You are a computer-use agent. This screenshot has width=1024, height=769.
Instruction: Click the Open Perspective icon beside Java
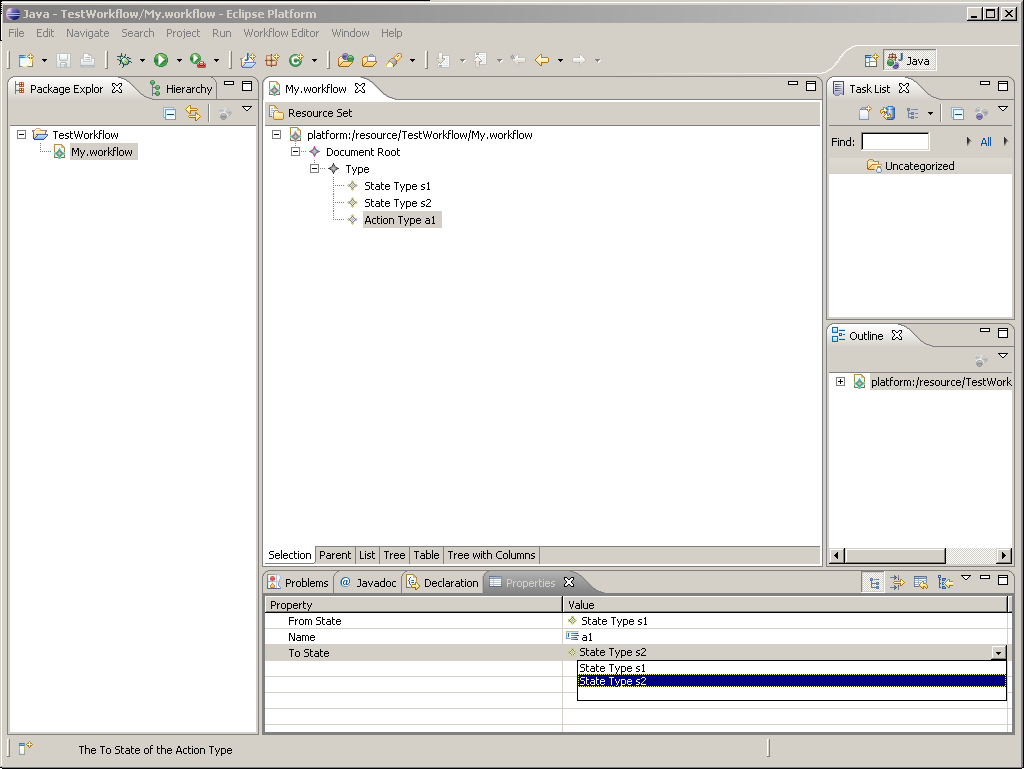871,60
